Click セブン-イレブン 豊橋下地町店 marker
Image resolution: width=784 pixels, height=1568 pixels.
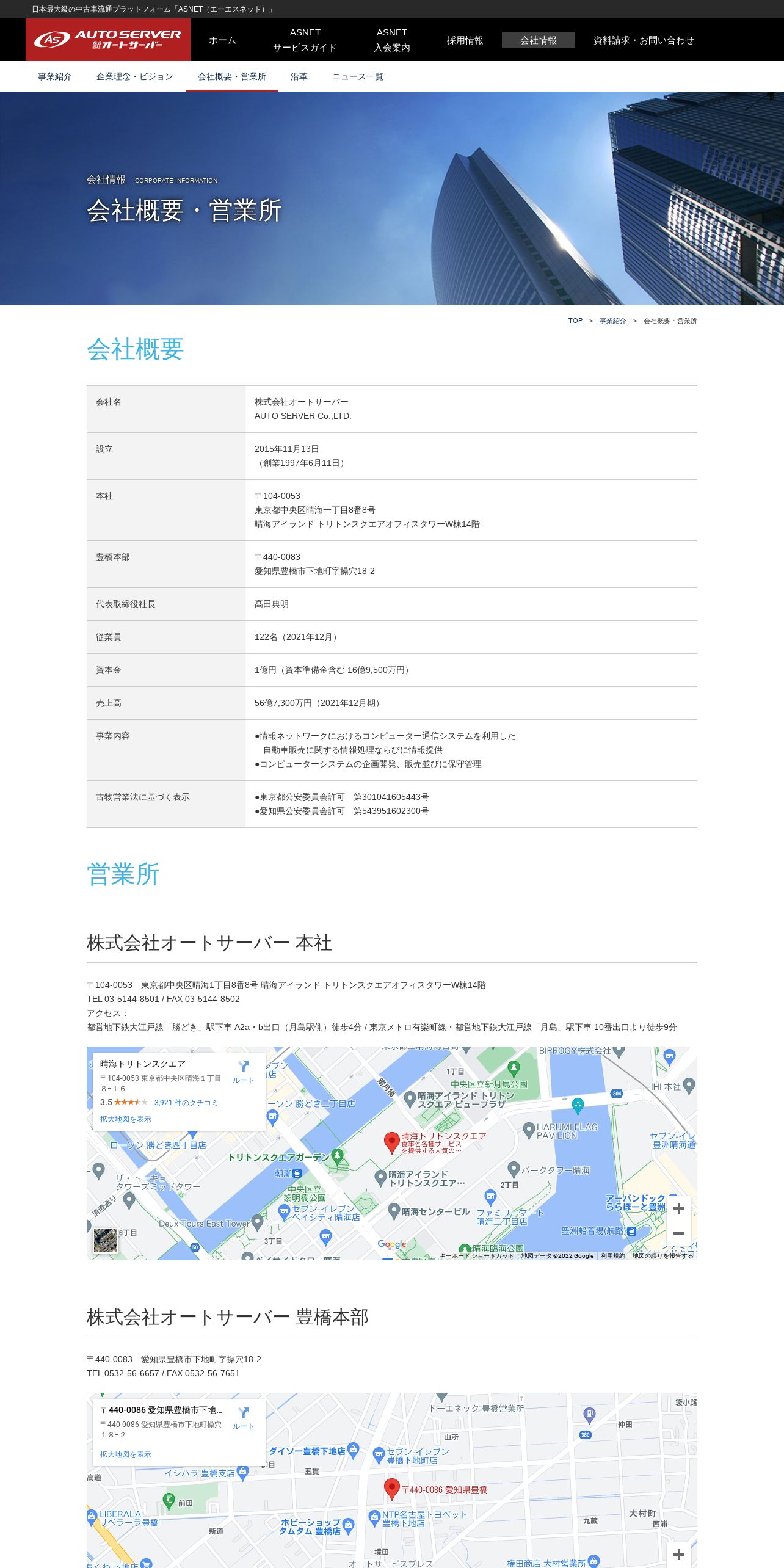tap(379, 1454)
